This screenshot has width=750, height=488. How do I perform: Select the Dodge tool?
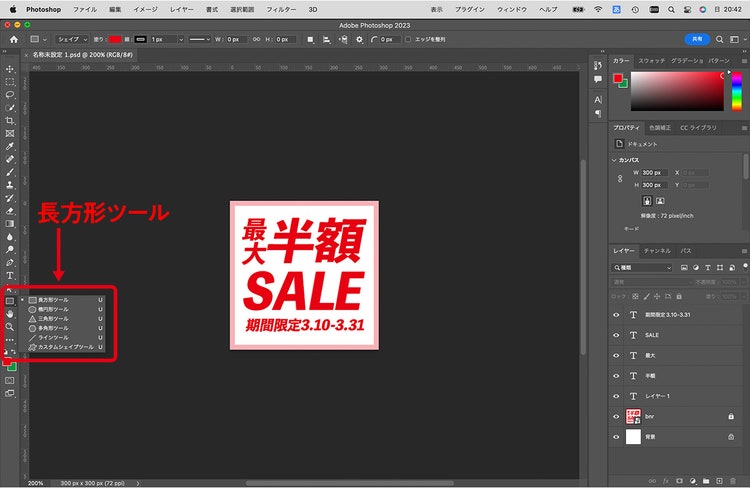(10, 250)
